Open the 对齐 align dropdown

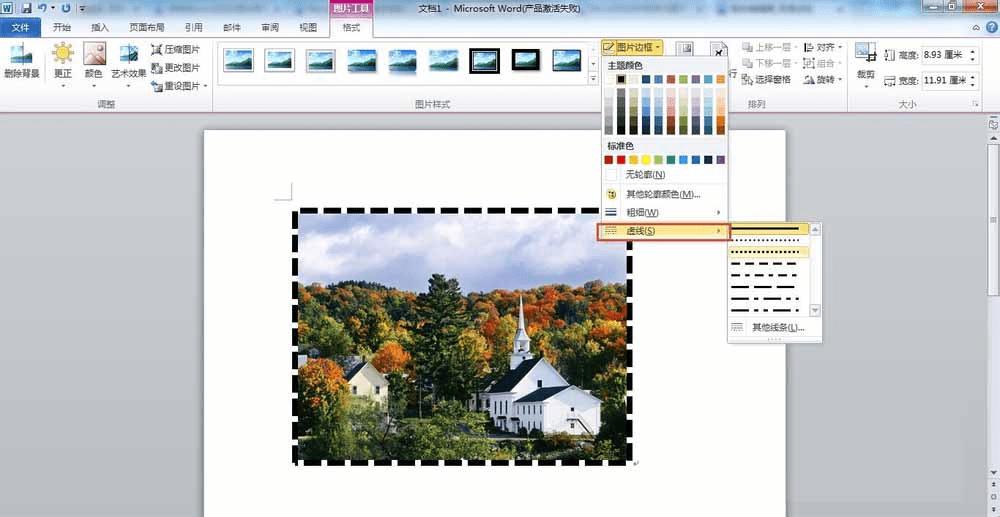point(823,47)
